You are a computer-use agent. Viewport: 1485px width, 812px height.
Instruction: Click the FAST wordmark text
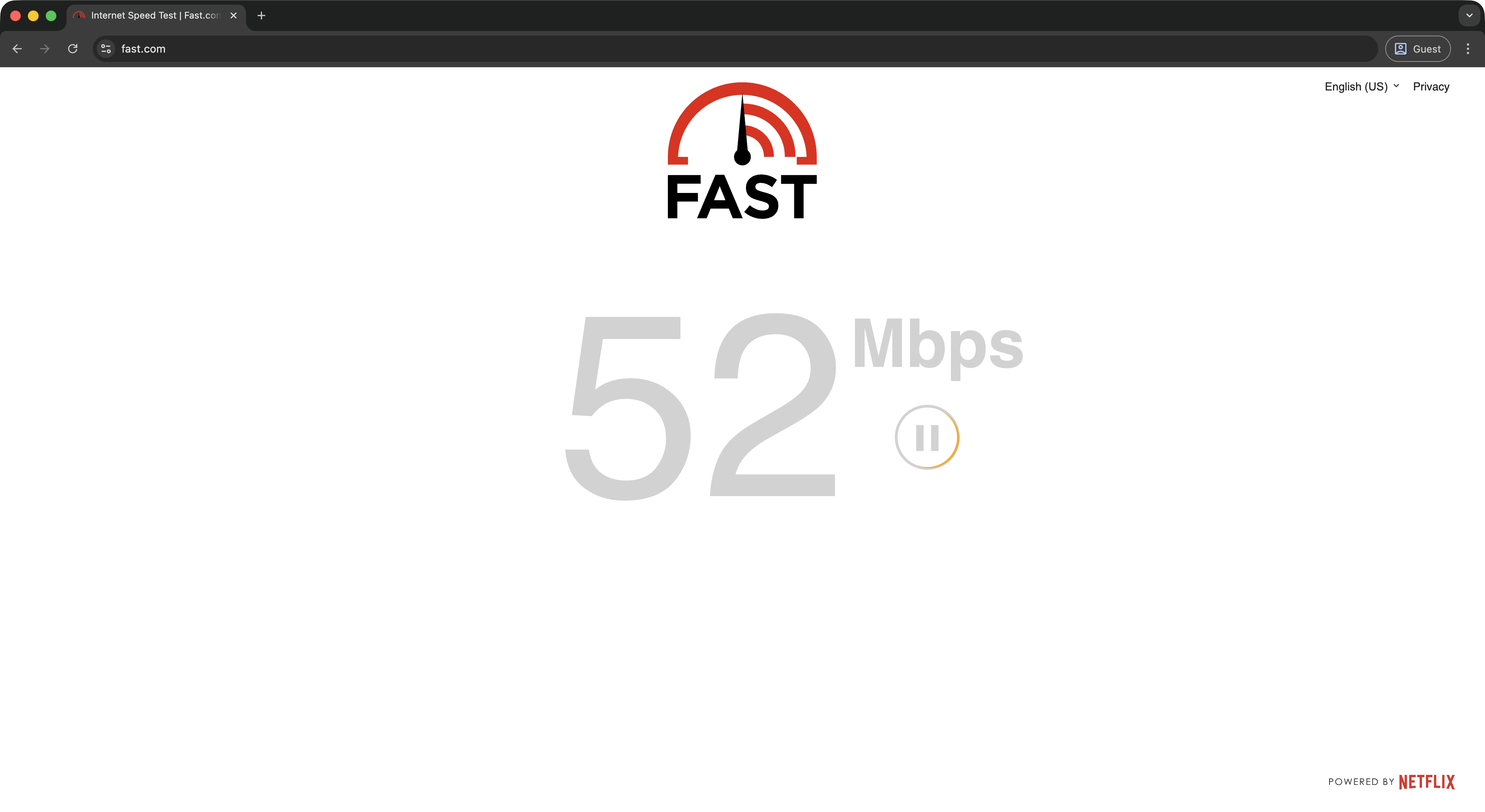tap(742, 196)
